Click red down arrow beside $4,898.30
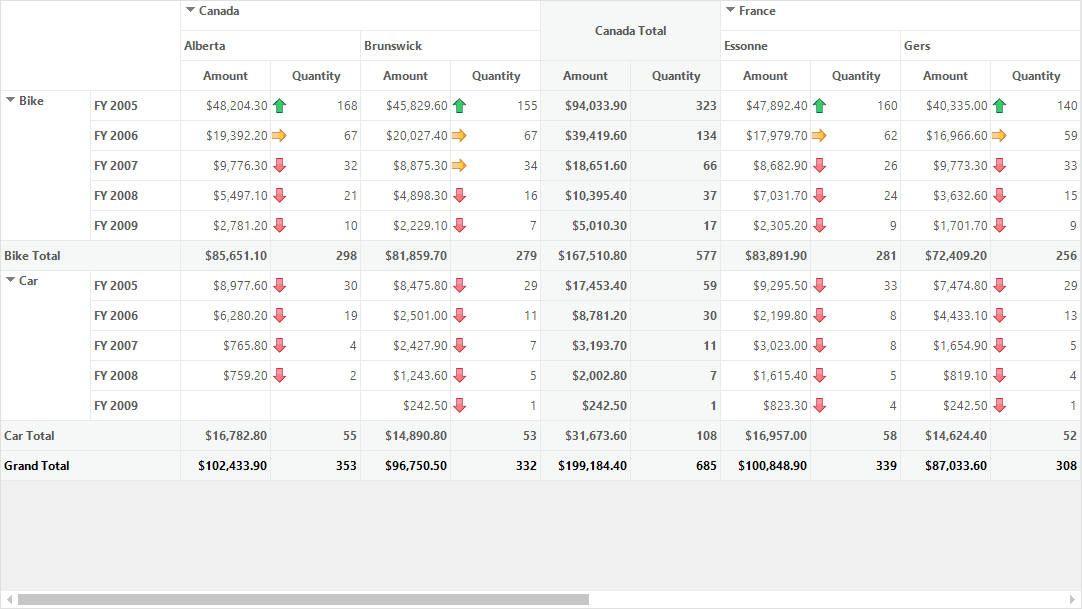 (x=460, y=195)
